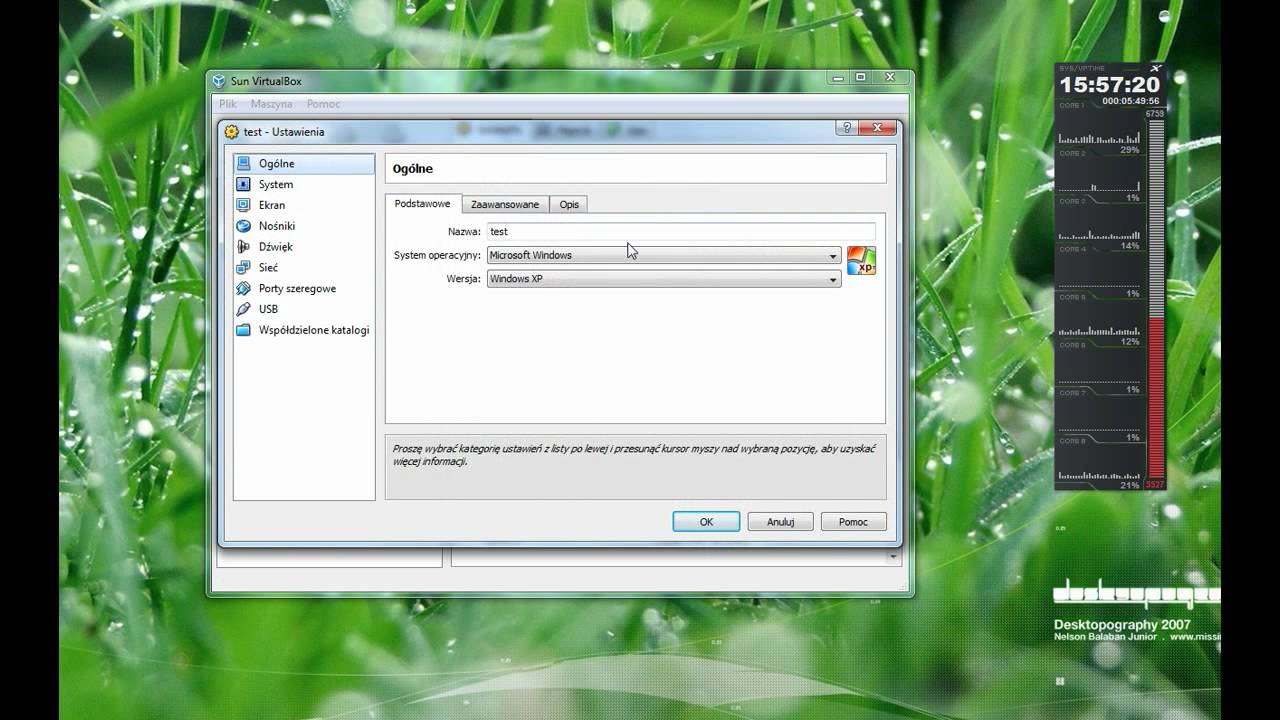Go to Dźwięk settings
The height and width of the screenshot is (720, 1280).
click(x=276, y=247)
